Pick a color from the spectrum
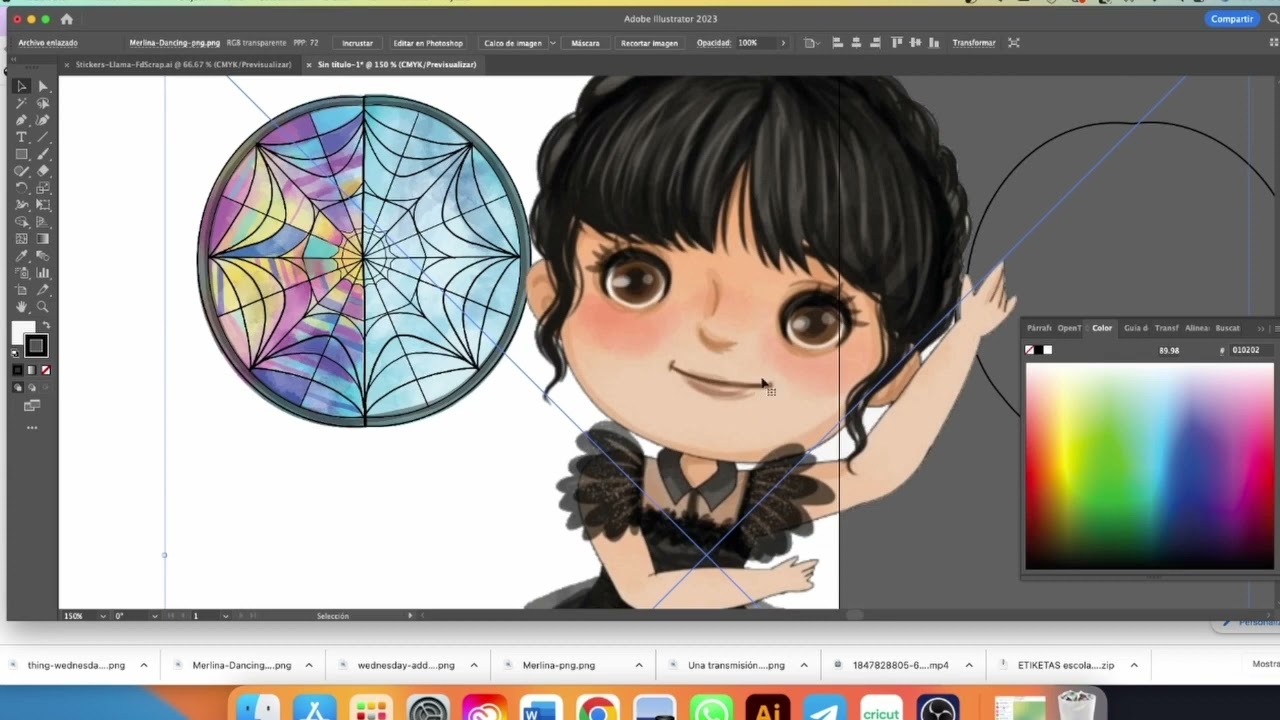Screen dimensions: 1280x720 point(1150,466)
